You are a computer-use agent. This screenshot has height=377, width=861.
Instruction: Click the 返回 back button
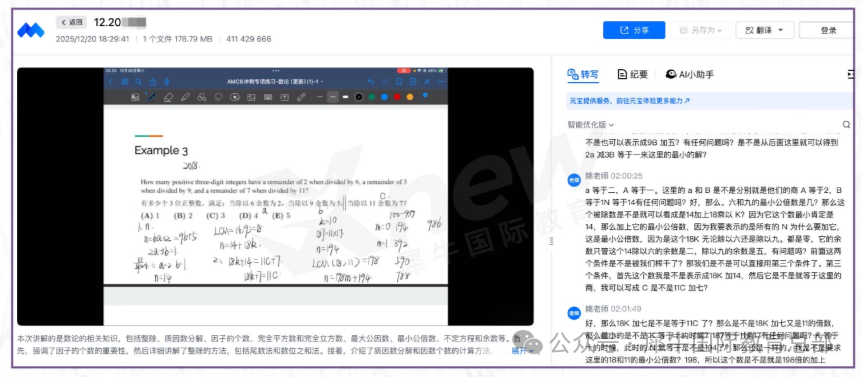pyautogui.click(x=71, y=22)
